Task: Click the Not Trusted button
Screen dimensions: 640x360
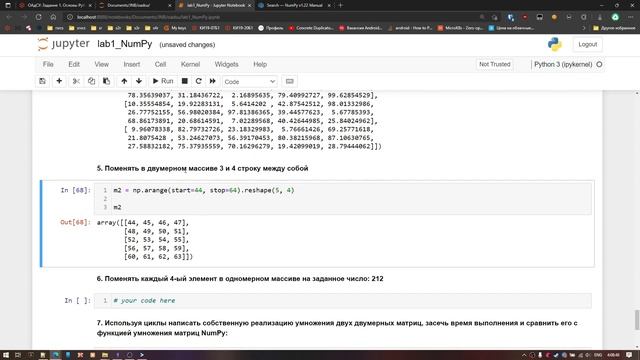Action: 495,64
